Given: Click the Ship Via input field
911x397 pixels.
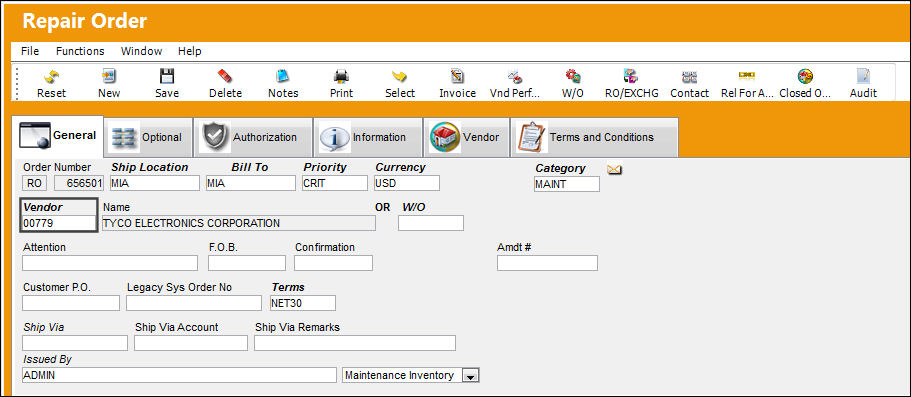Looking at the screenshot, I should pyautogui.click(x=75, y=343).
